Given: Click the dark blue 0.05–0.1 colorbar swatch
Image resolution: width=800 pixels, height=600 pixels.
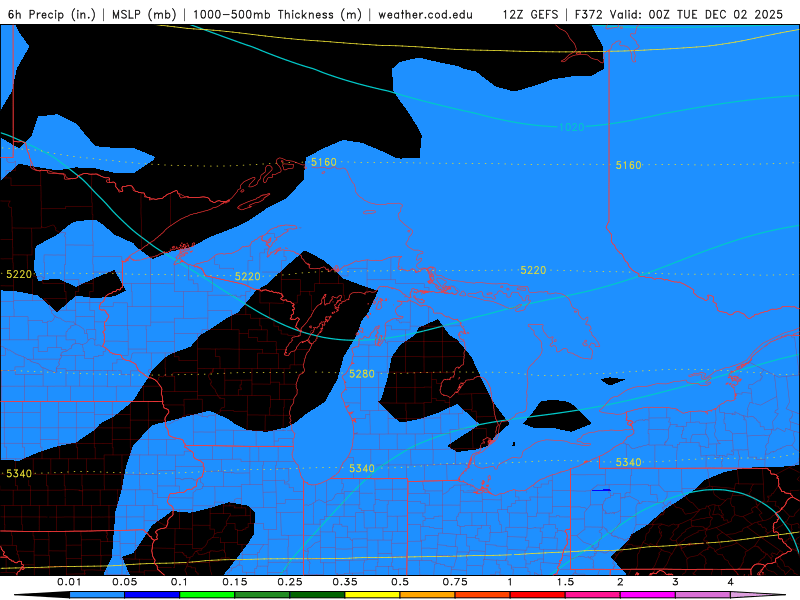Looking at the screenshot, I should (152, 595).
